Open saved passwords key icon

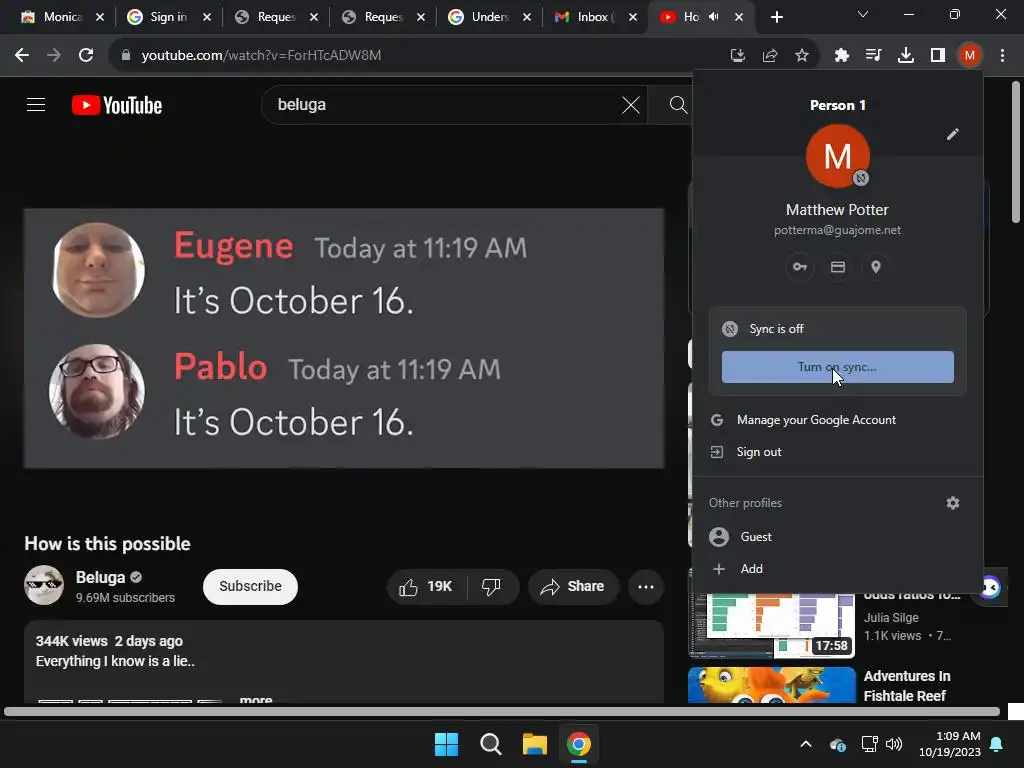tap(799, 267)
